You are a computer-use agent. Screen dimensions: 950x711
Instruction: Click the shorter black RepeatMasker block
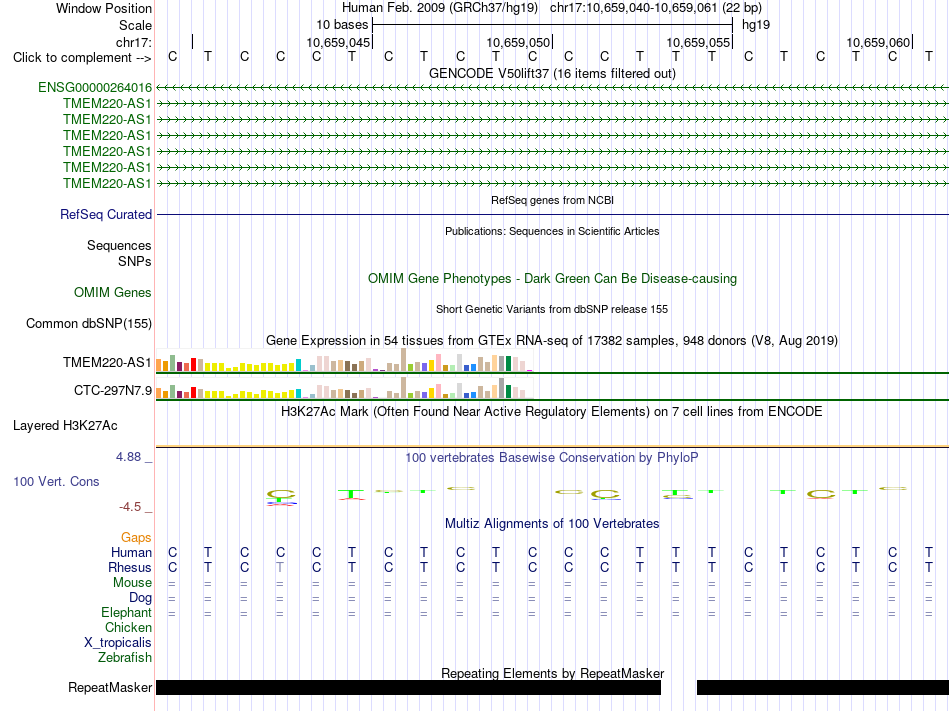pos(823,687)
